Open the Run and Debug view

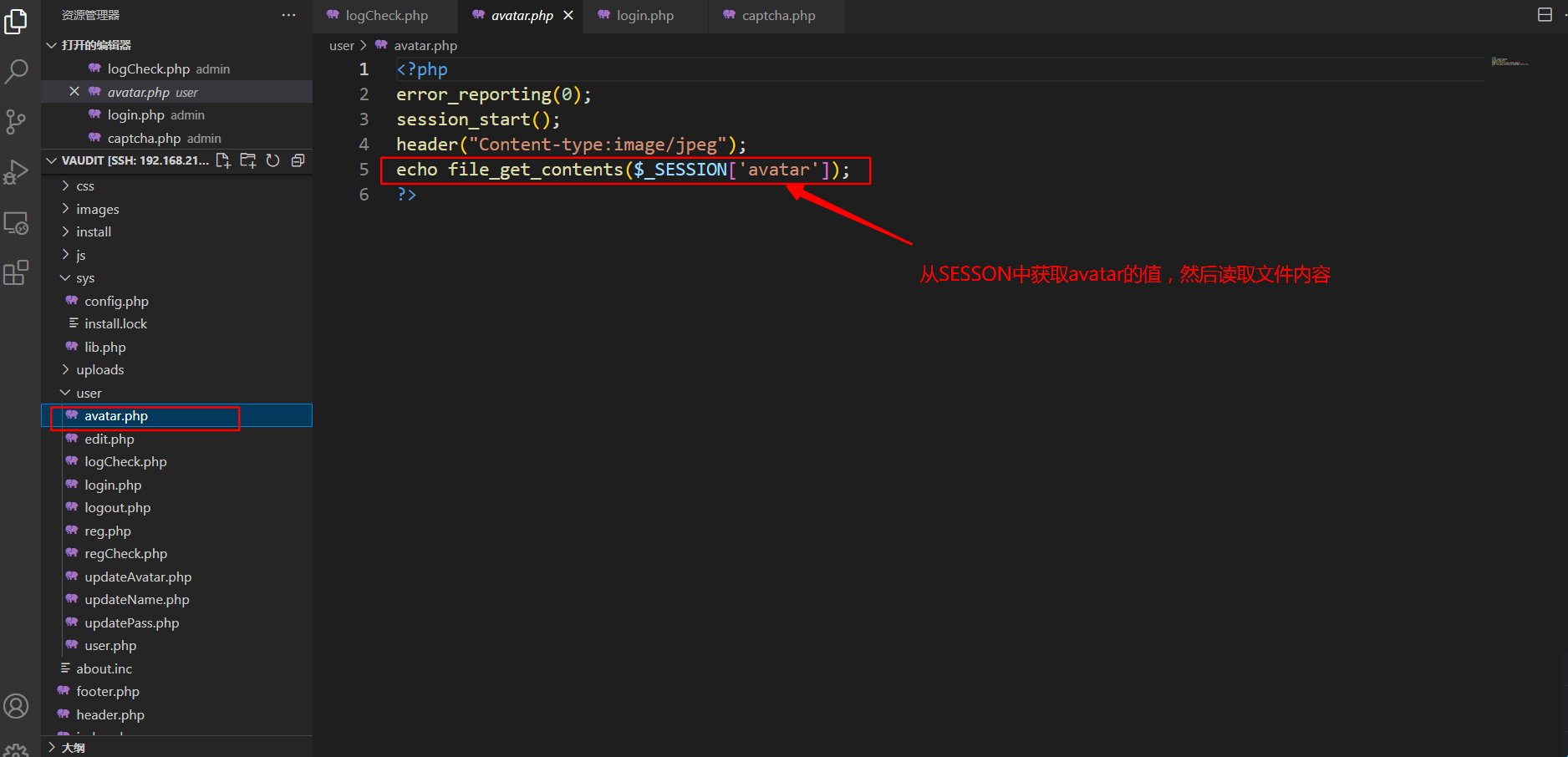tap(16, 172)
